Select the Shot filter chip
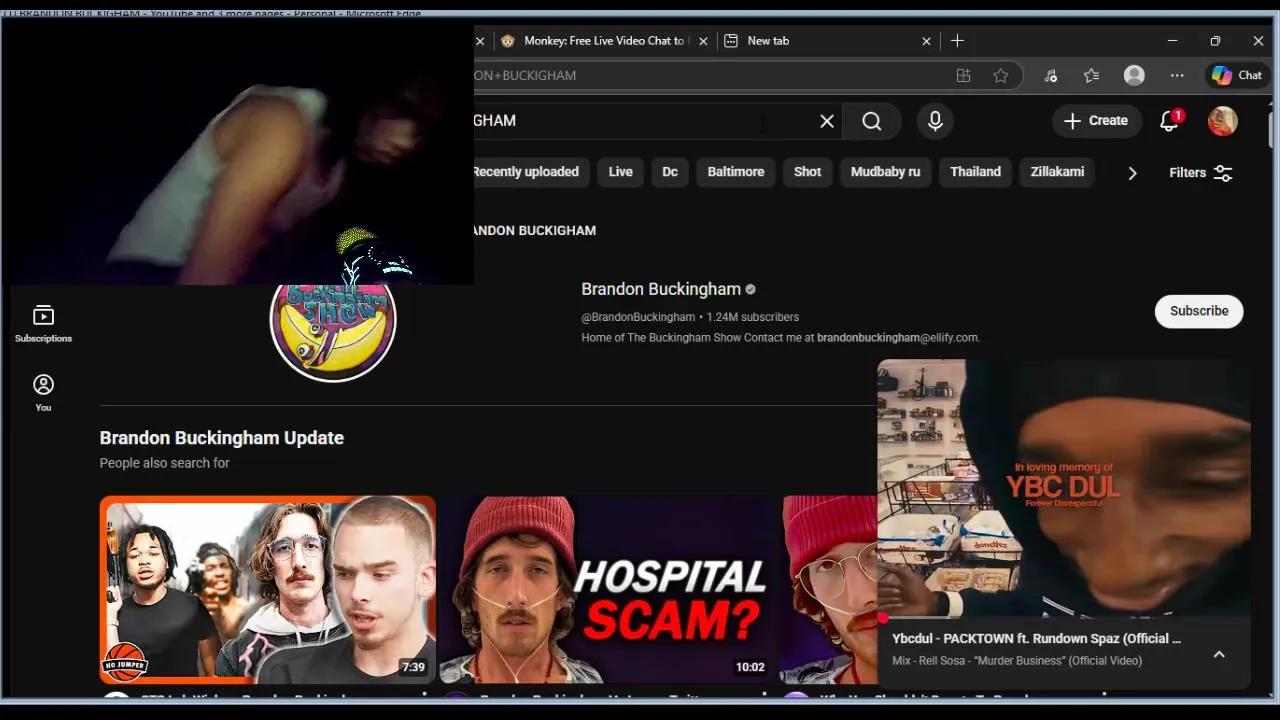 click(807, 172)
